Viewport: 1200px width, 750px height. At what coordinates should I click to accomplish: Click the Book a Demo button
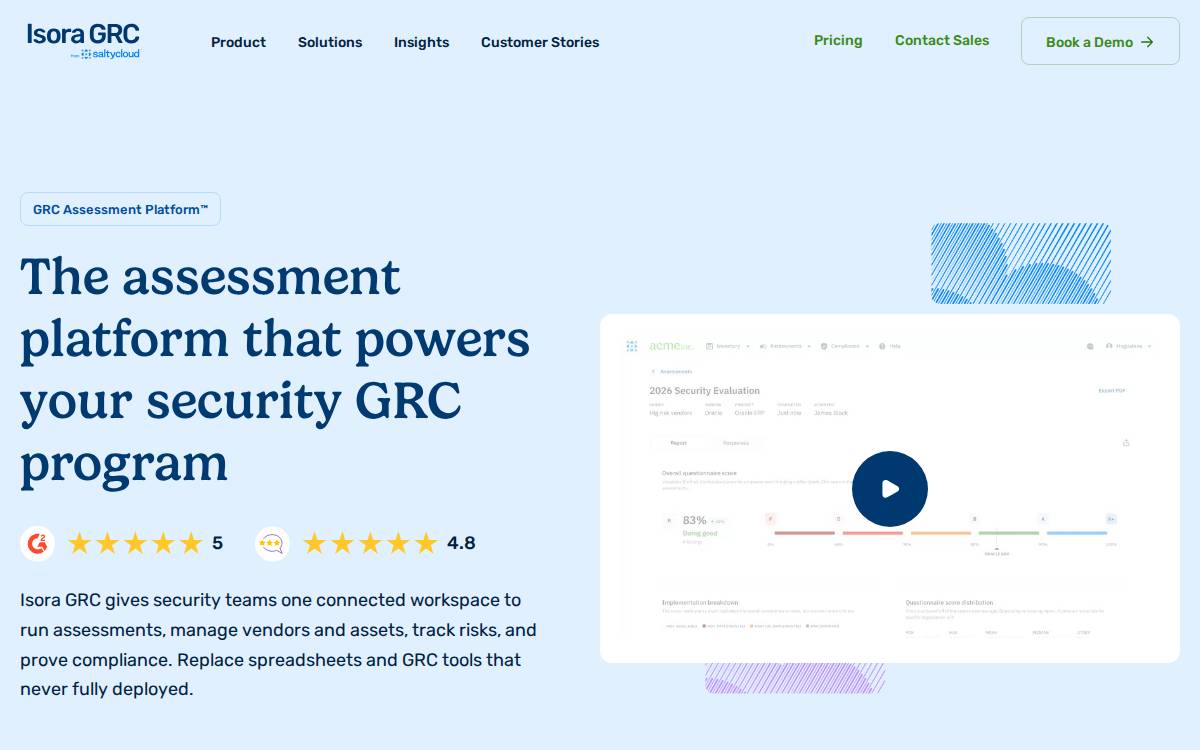tap(1100, 41)
